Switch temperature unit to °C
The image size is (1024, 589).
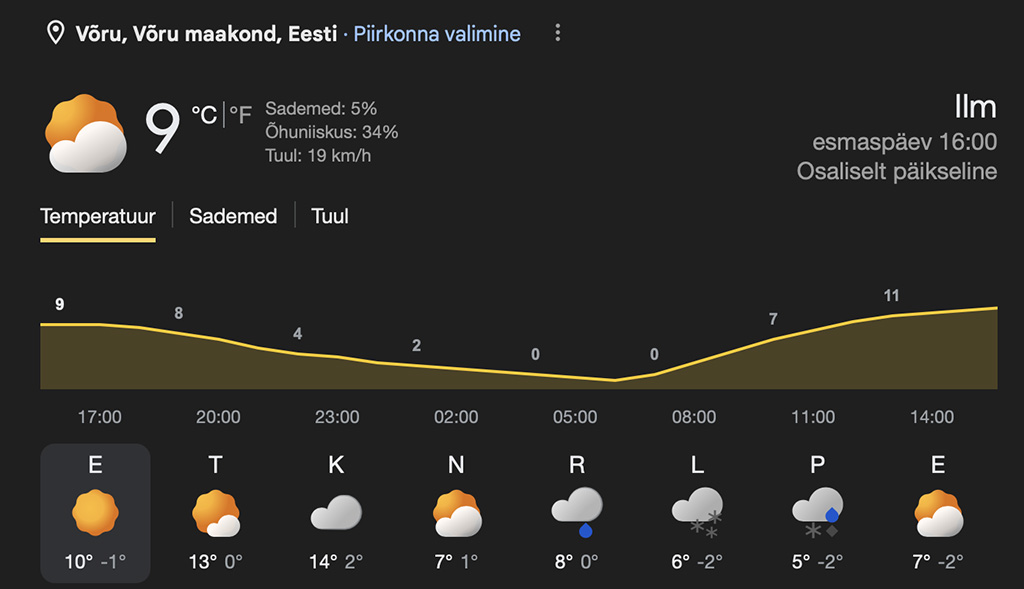(204, 115)
